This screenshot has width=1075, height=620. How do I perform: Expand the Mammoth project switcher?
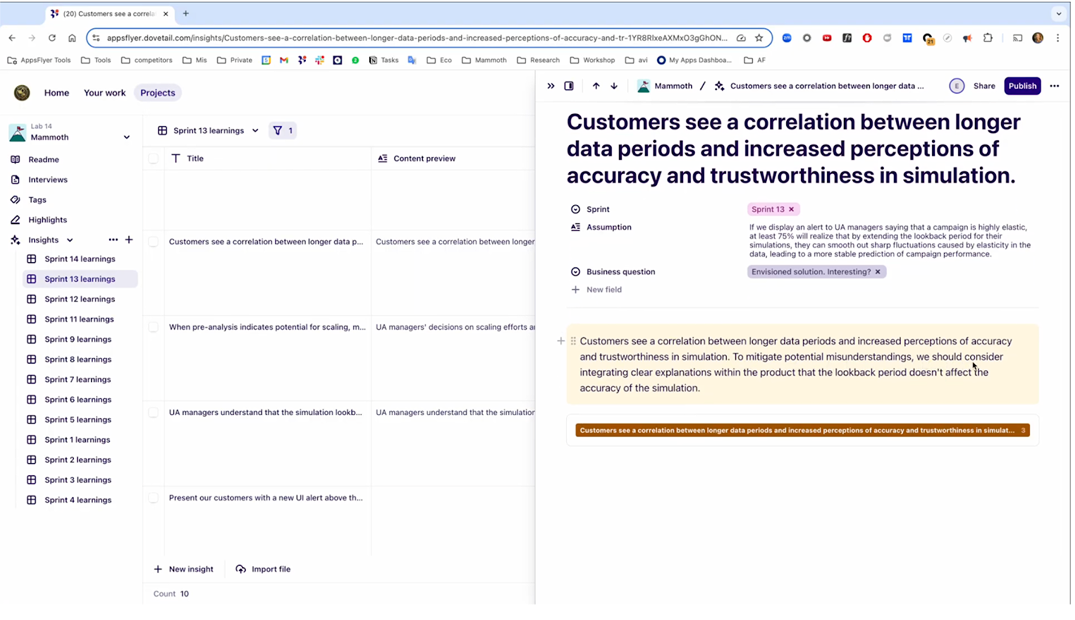(126, 137)
